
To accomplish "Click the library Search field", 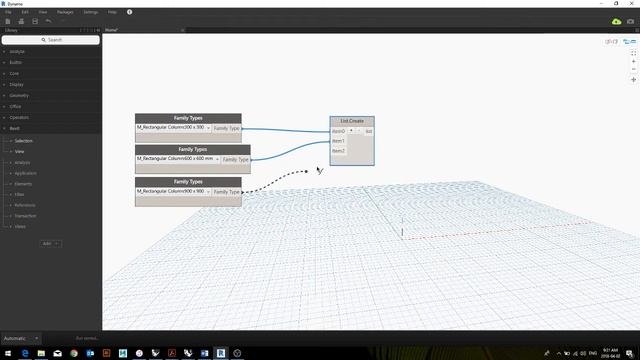I will [51, 40].
